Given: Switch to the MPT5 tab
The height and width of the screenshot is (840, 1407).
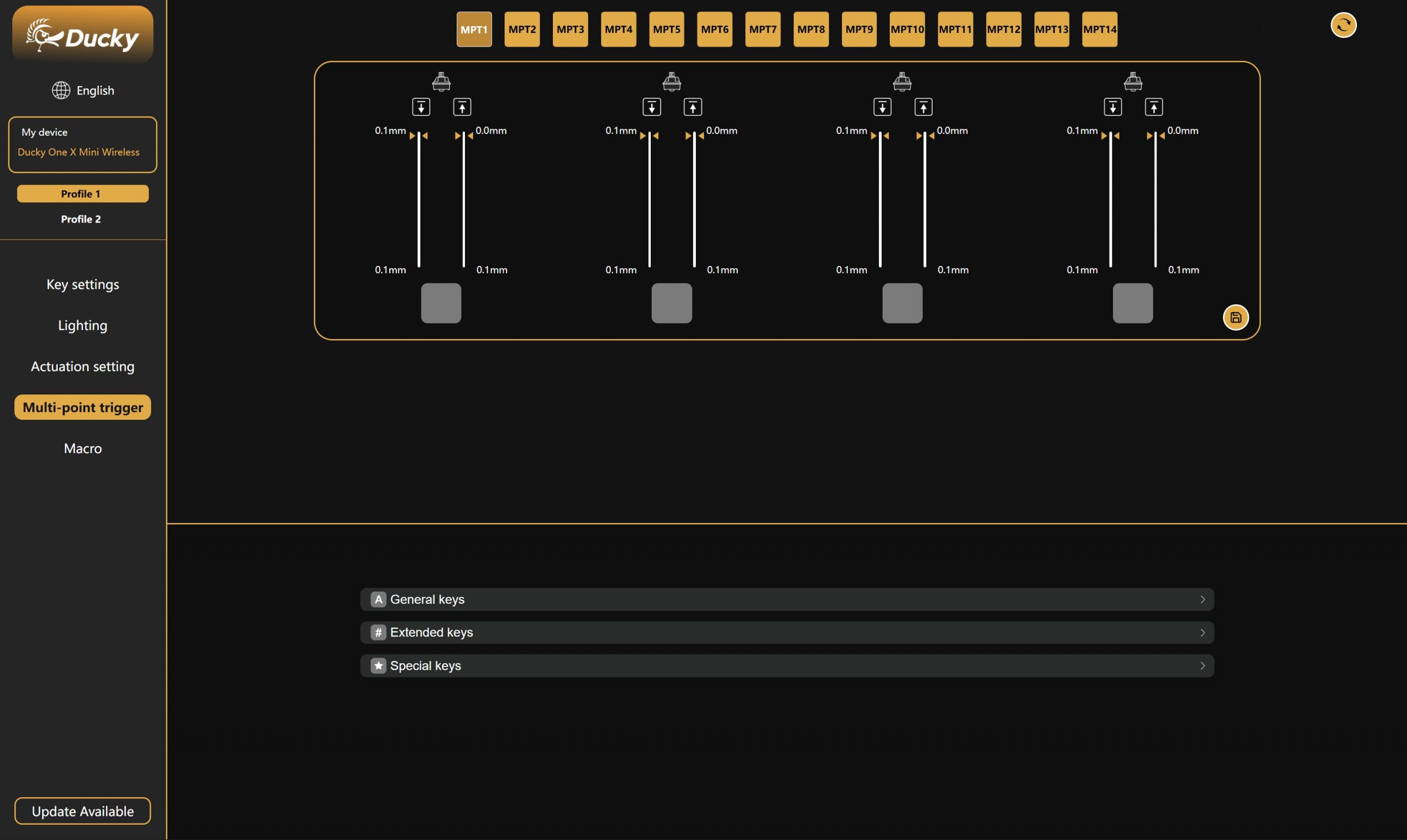Looking at the screenshot, I should (667, 30).
